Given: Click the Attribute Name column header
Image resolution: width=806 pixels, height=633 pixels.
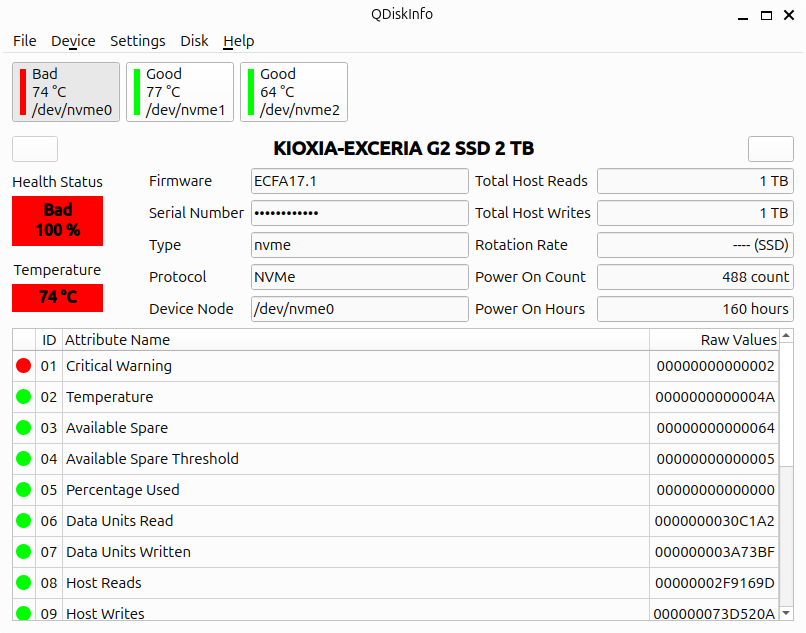Looking at the screenshot, I should click(x=356, y=340).
